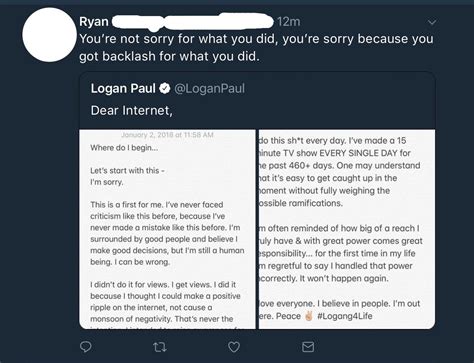Click the 'Where do I begin...' line

[124, 148]
